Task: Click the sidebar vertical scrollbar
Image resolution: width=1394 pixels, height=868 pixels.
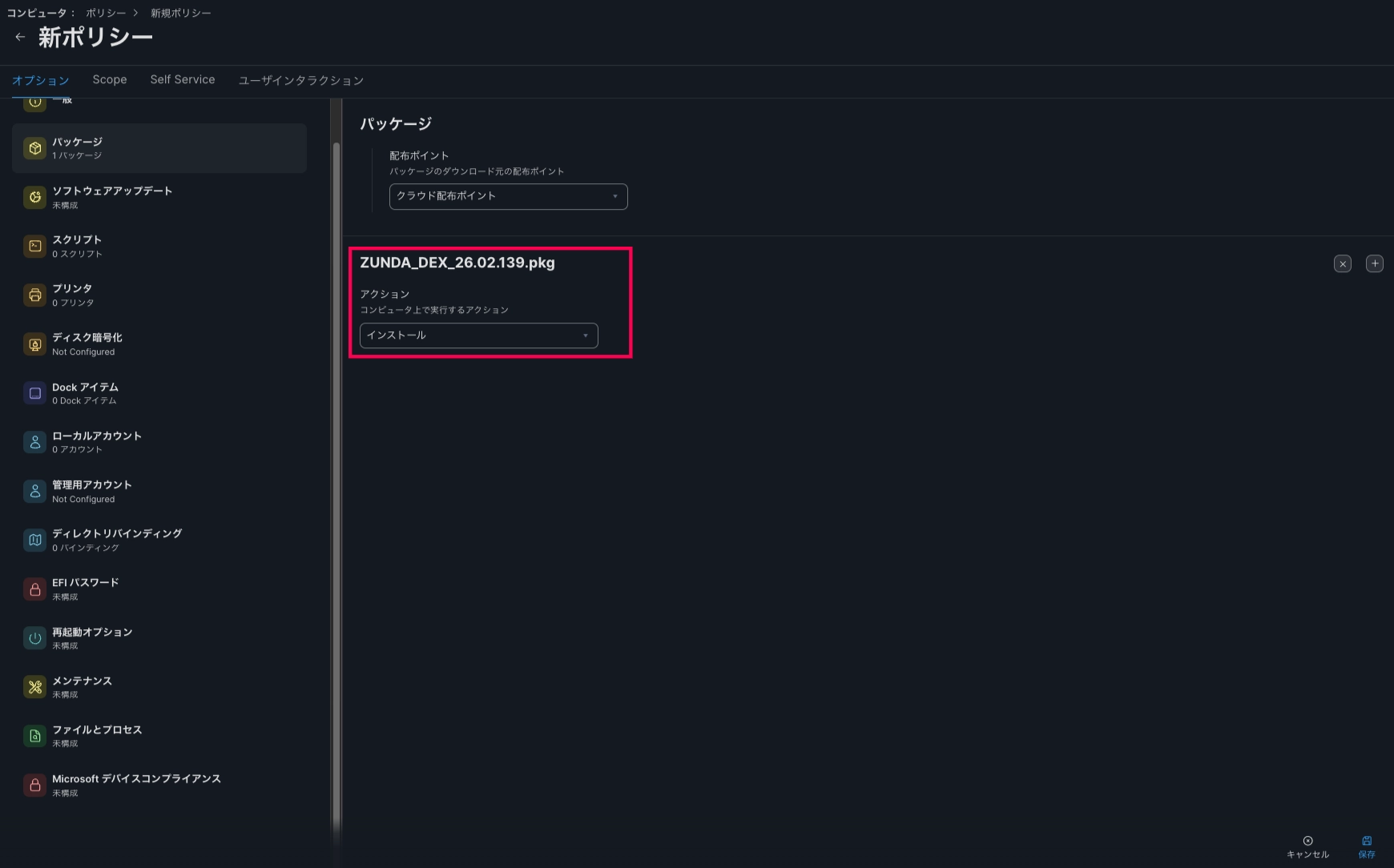Action: click(336, 480)
